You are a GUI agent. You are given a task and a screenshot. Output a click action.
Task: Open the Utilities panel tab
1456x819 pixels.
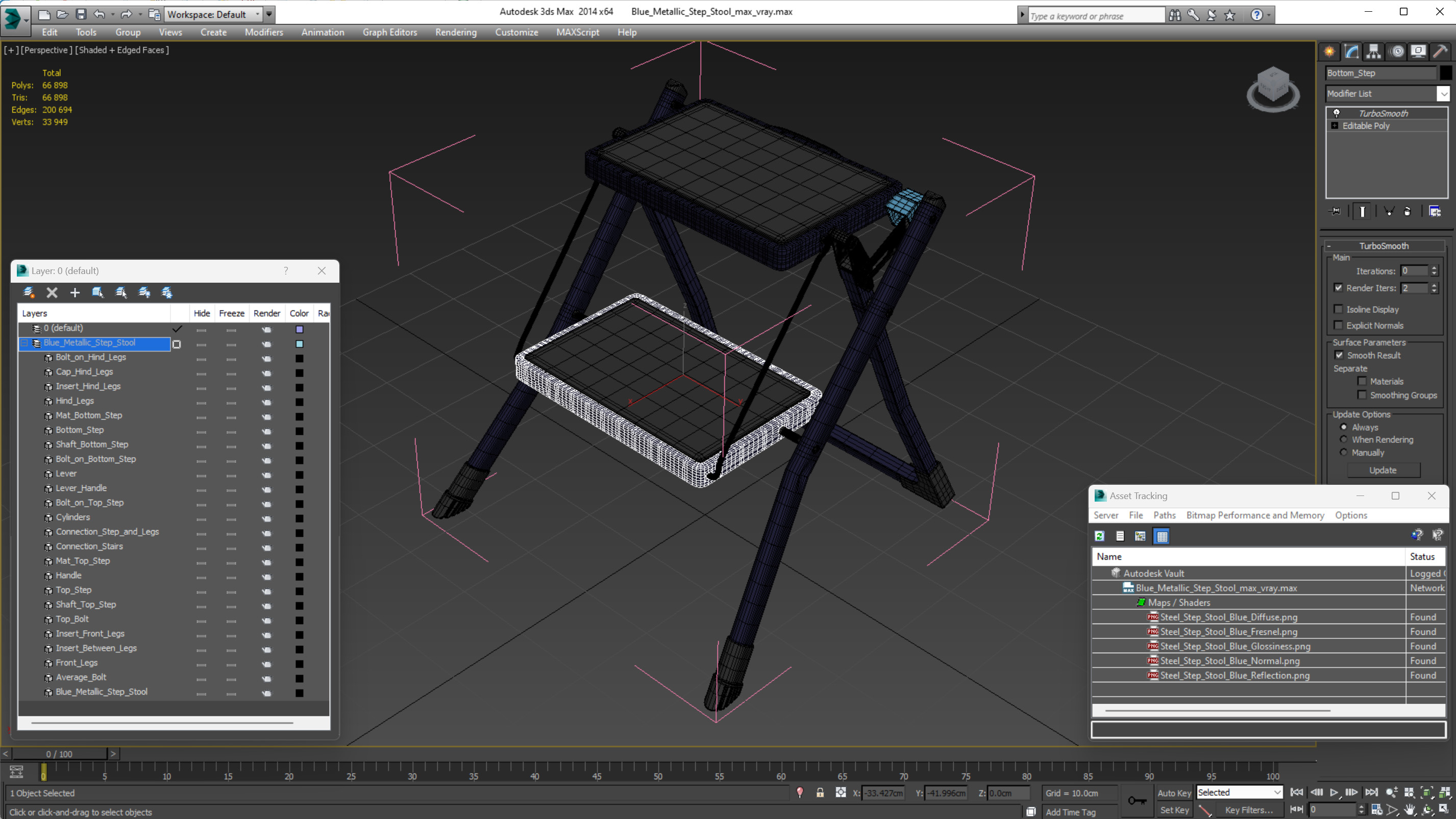pyautogui.click(x=1440, y=52)
